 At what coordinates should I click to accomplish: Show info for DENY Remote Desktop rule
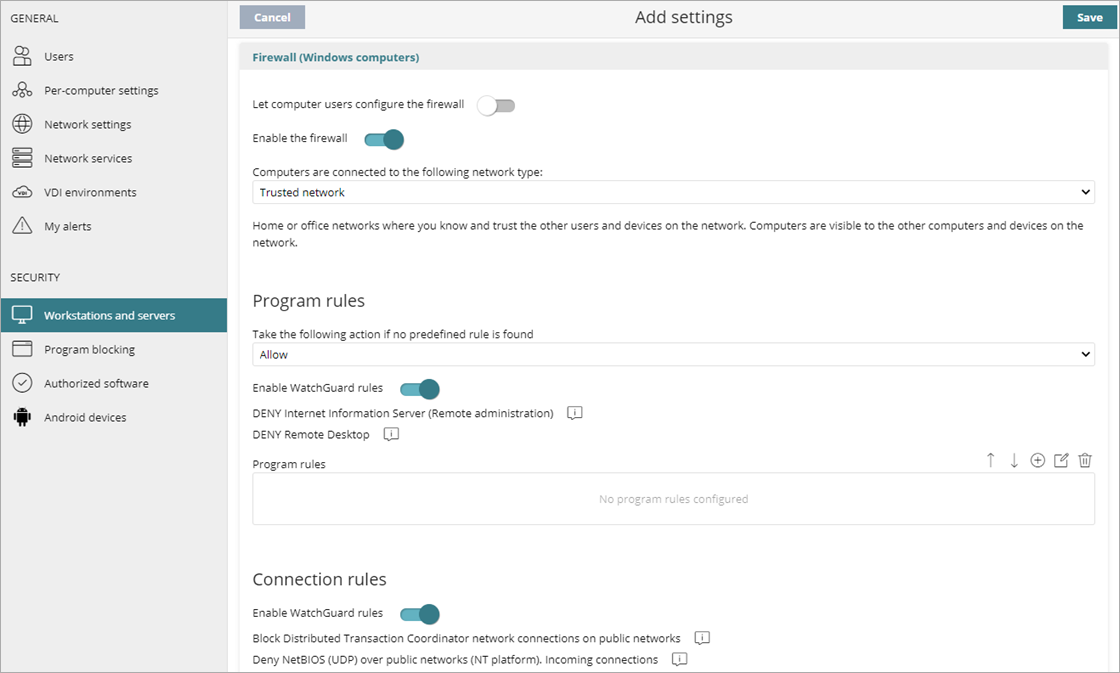[390, 434]
